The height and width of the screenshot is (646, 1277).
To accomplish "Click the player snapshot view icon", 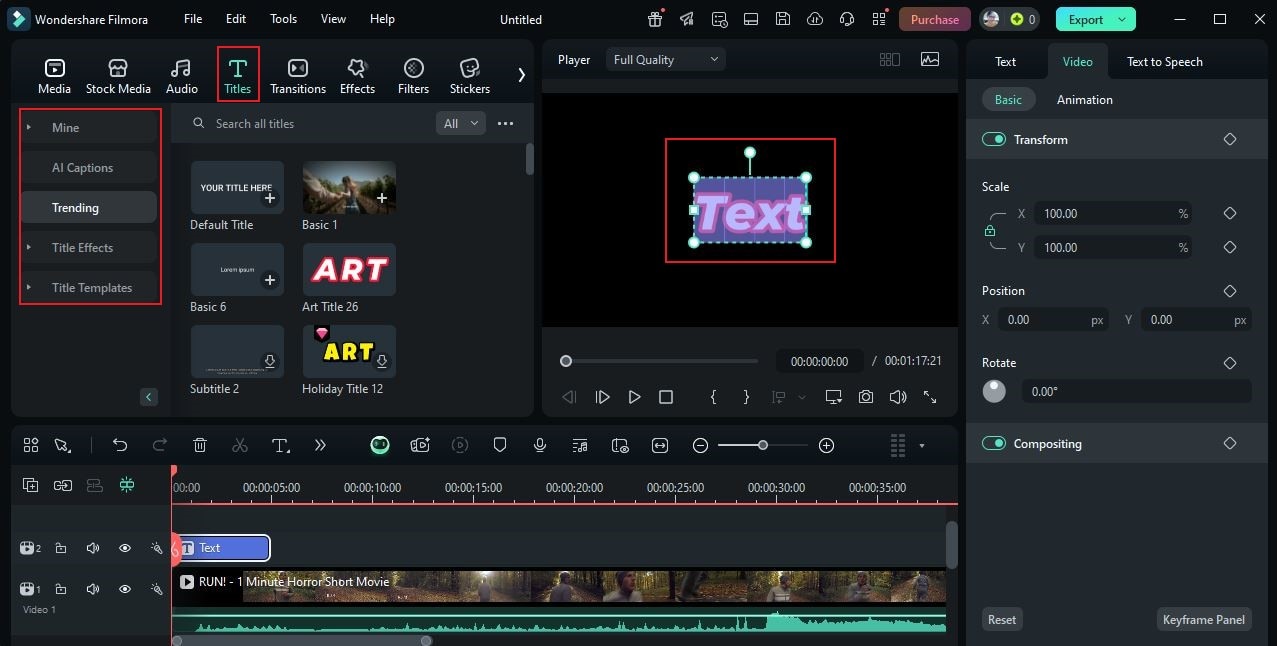I will [930, 59].
